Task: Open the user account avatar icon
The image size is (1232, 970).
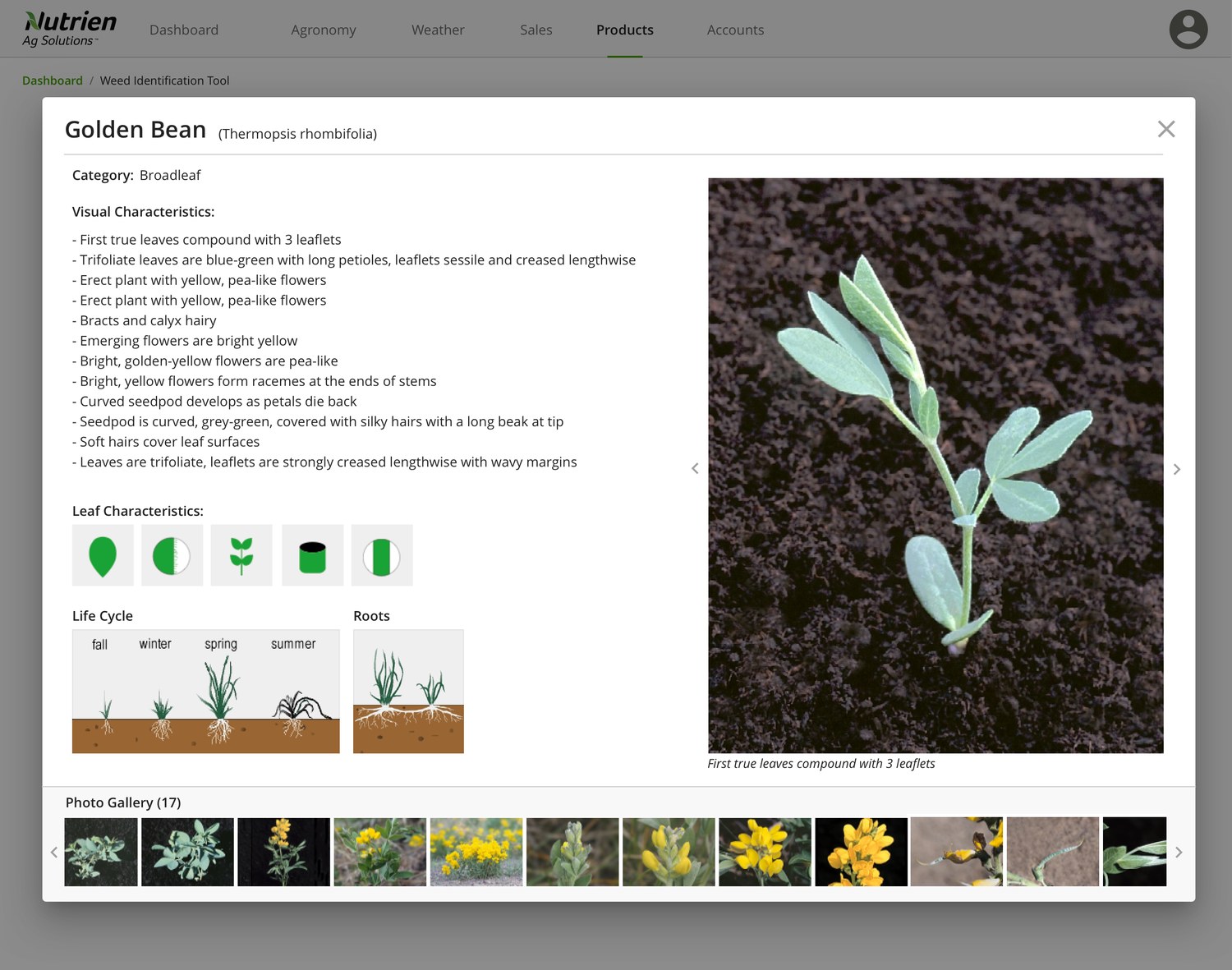Action: click(x=1188, y=30)
